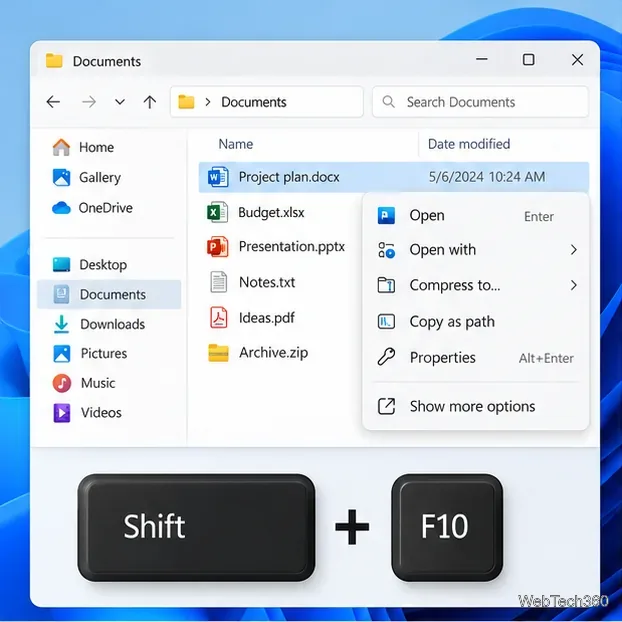Click the Open with apps icon
Image resolution: width=622 pixels, height=622 pixels.
point(386,250)
